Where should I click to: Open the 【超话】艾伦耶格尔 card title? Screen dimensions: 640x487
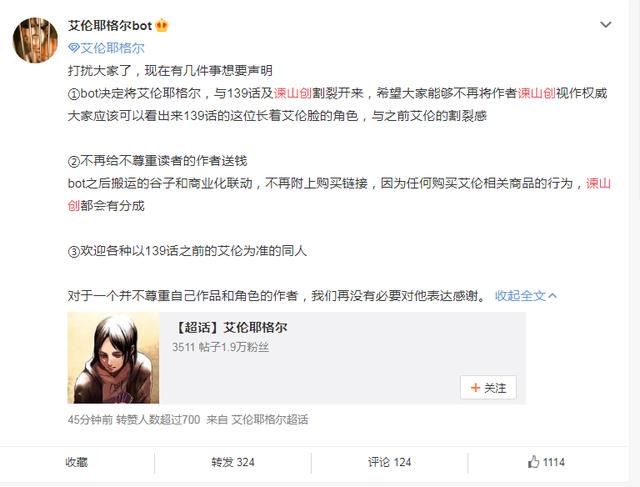click(231, 327)
